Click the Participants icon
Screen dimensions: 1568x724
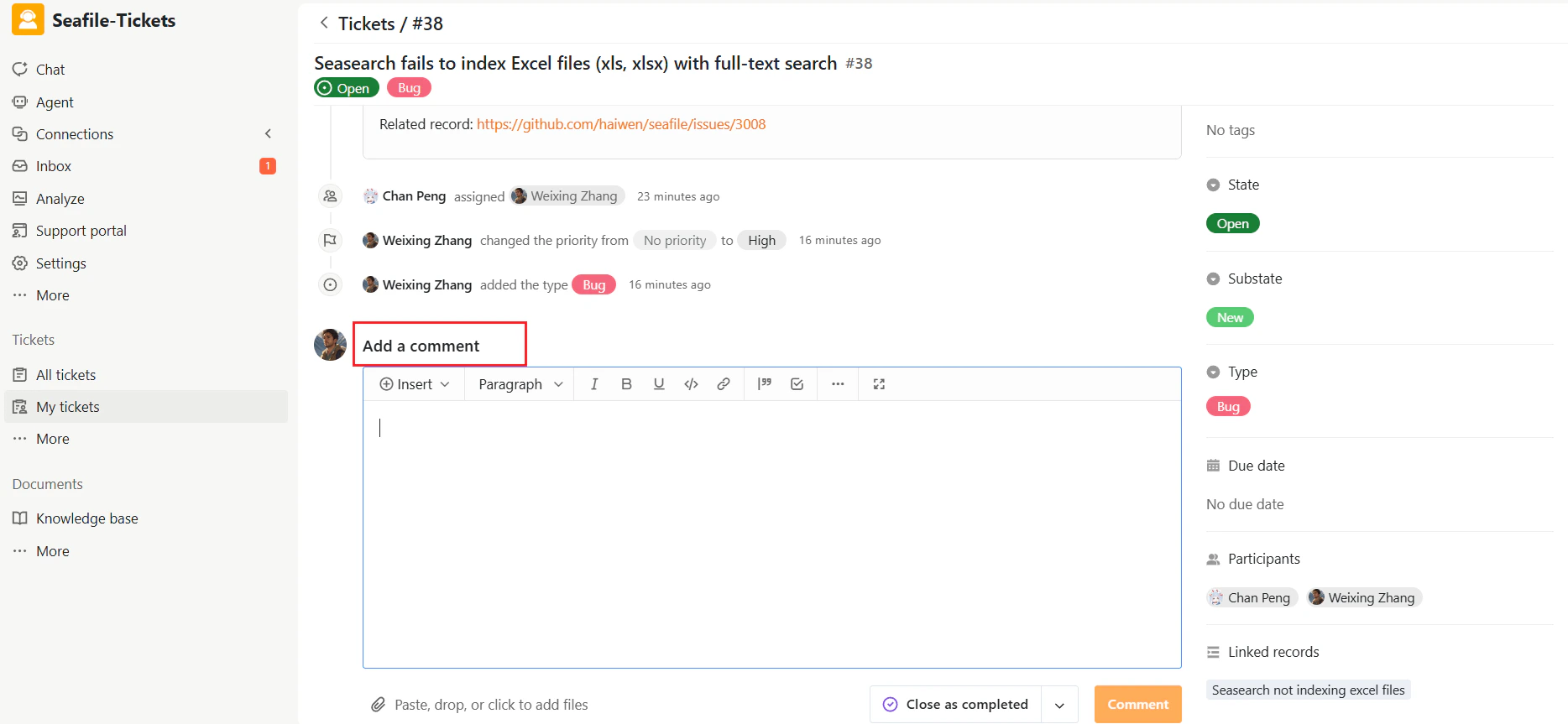[x=1213, y=559]
